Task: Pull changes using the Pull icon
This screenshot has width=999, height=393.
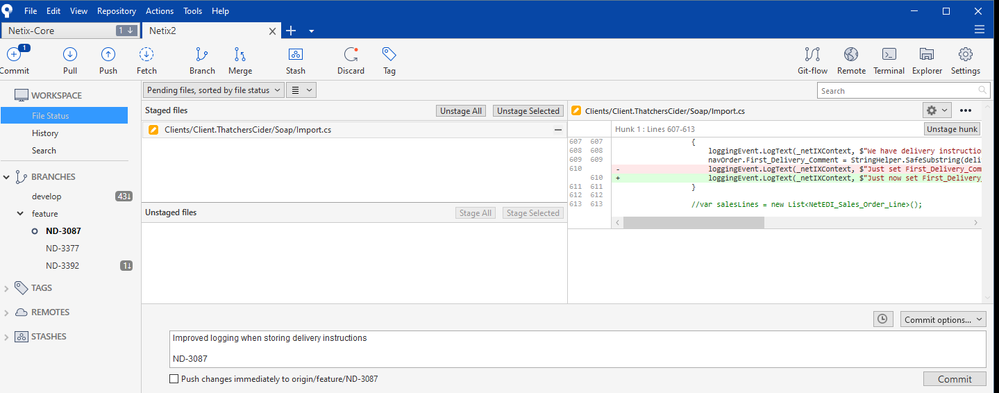Action: [x=70, y=61]
